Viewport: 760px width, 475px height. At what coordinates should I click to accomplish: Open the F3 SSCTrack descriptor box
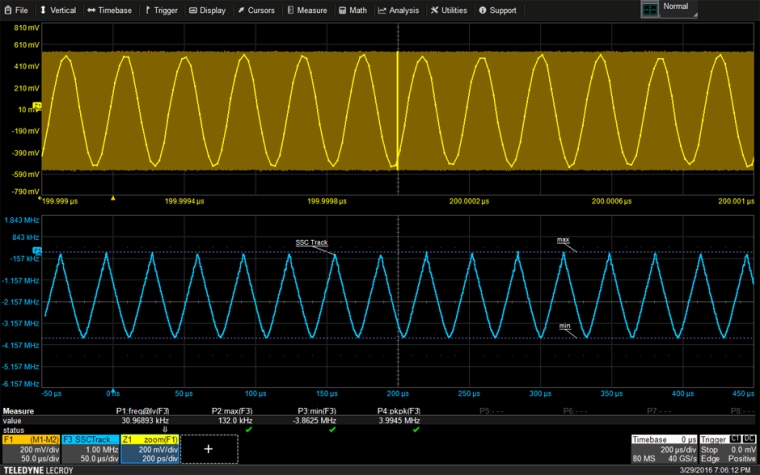pyautogui.click(x=90, y=449)
